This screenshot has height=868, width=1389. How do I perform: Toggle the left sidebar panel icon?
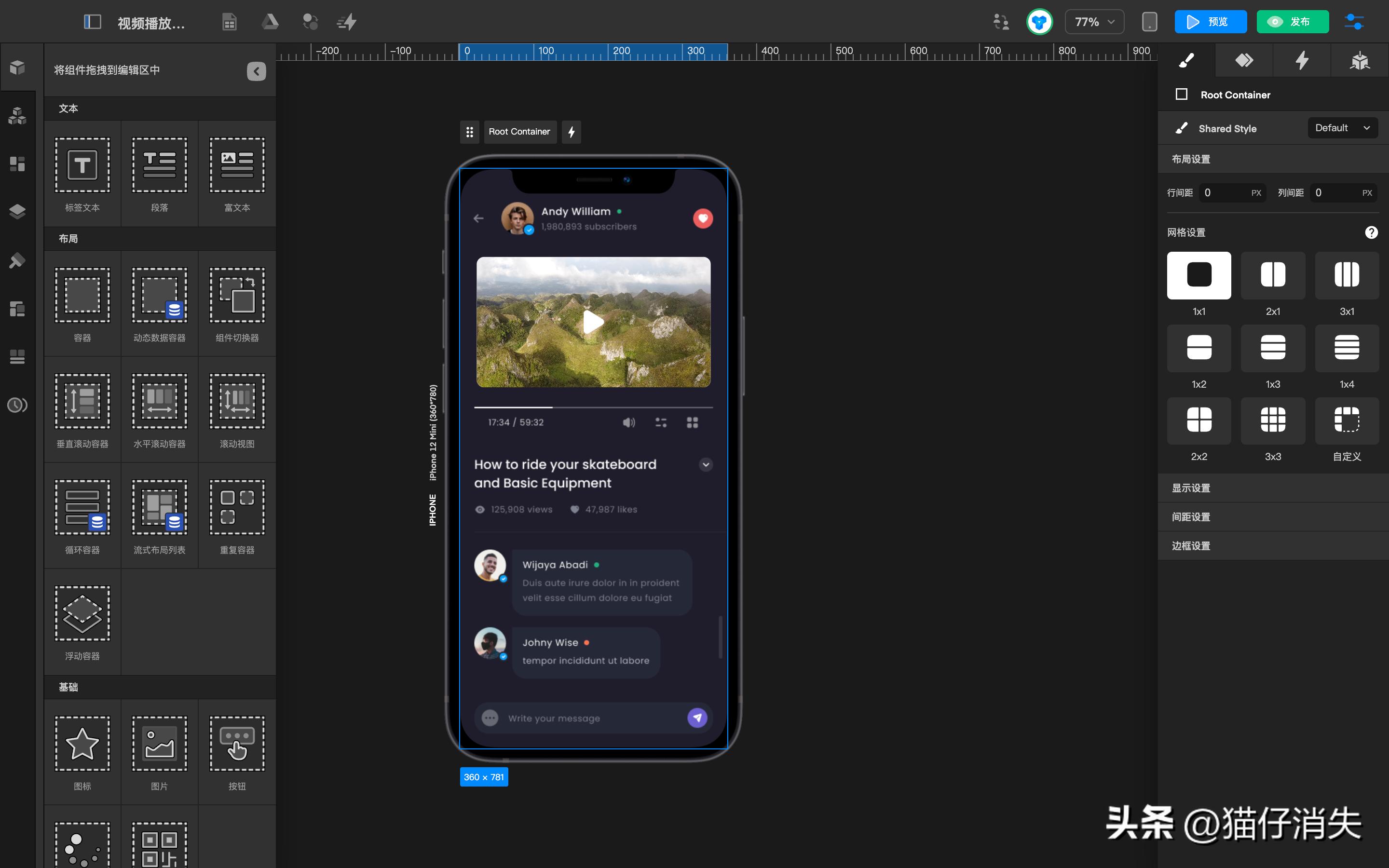(93, 22)
